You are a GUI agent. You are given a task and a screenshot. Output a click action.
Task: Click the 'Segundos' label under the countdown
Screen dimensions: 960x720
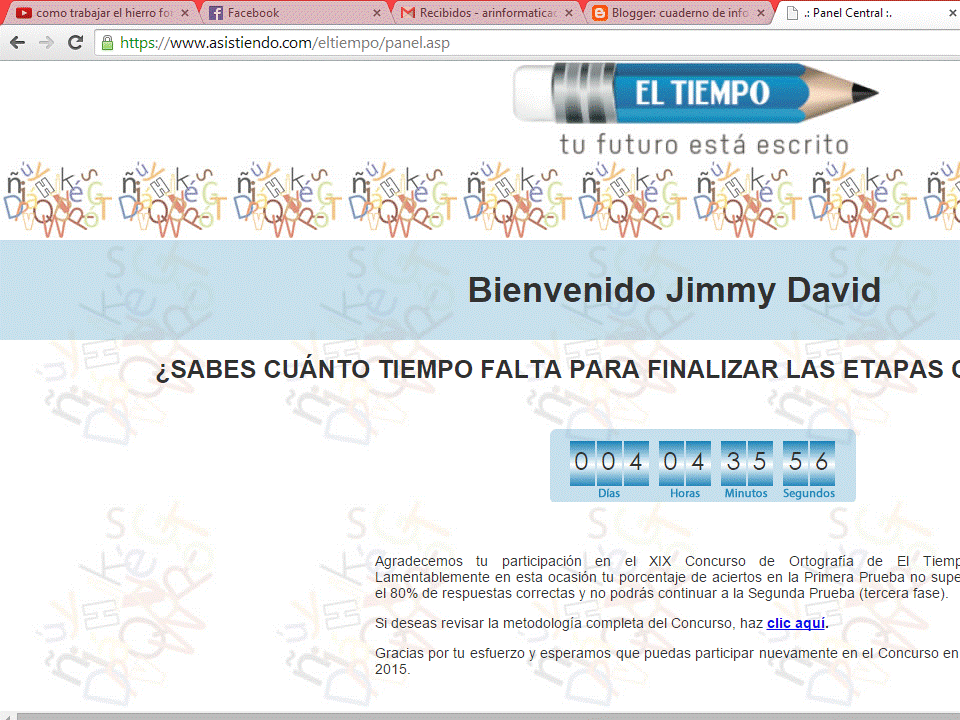[x=809, y=493]
